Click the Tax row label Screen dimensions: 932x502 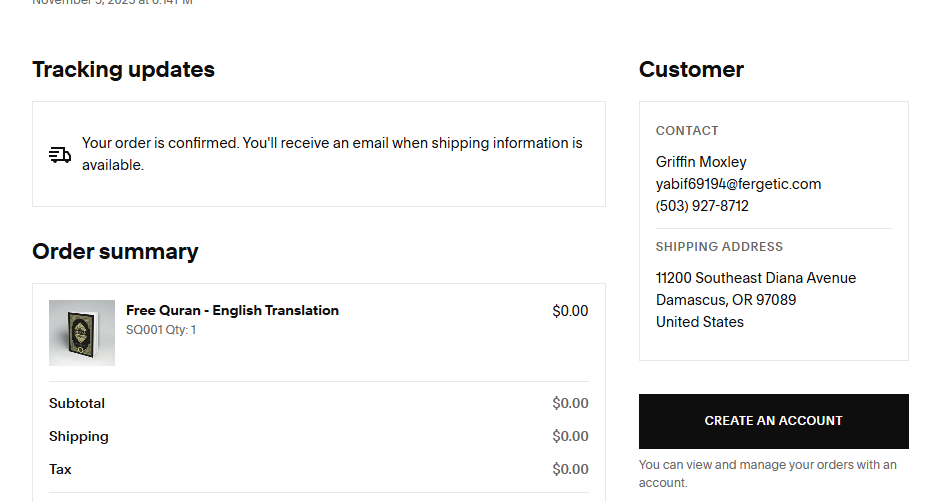click(60, 470)
